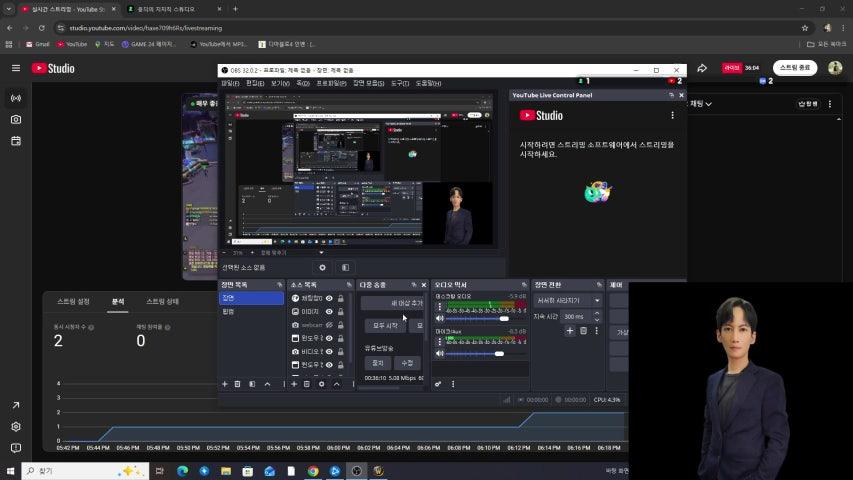Add a new source with plus icon
Viewport: 853px width, 480px height.
[293, 384]
